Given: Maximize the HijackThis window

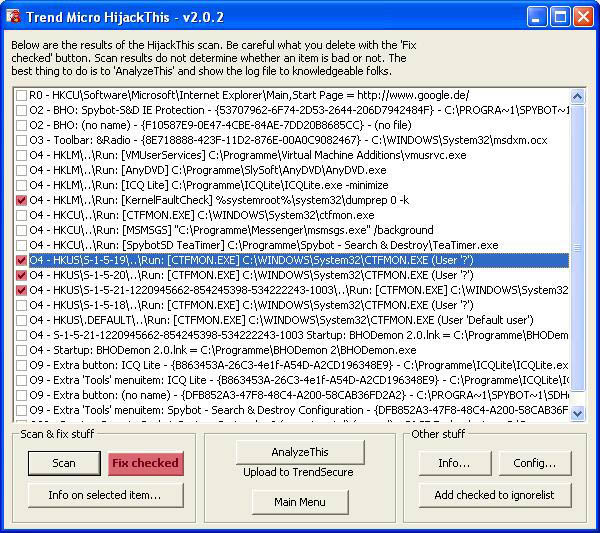Looking at the screenshot, I should pyautogui.click(x=560, y=17).
